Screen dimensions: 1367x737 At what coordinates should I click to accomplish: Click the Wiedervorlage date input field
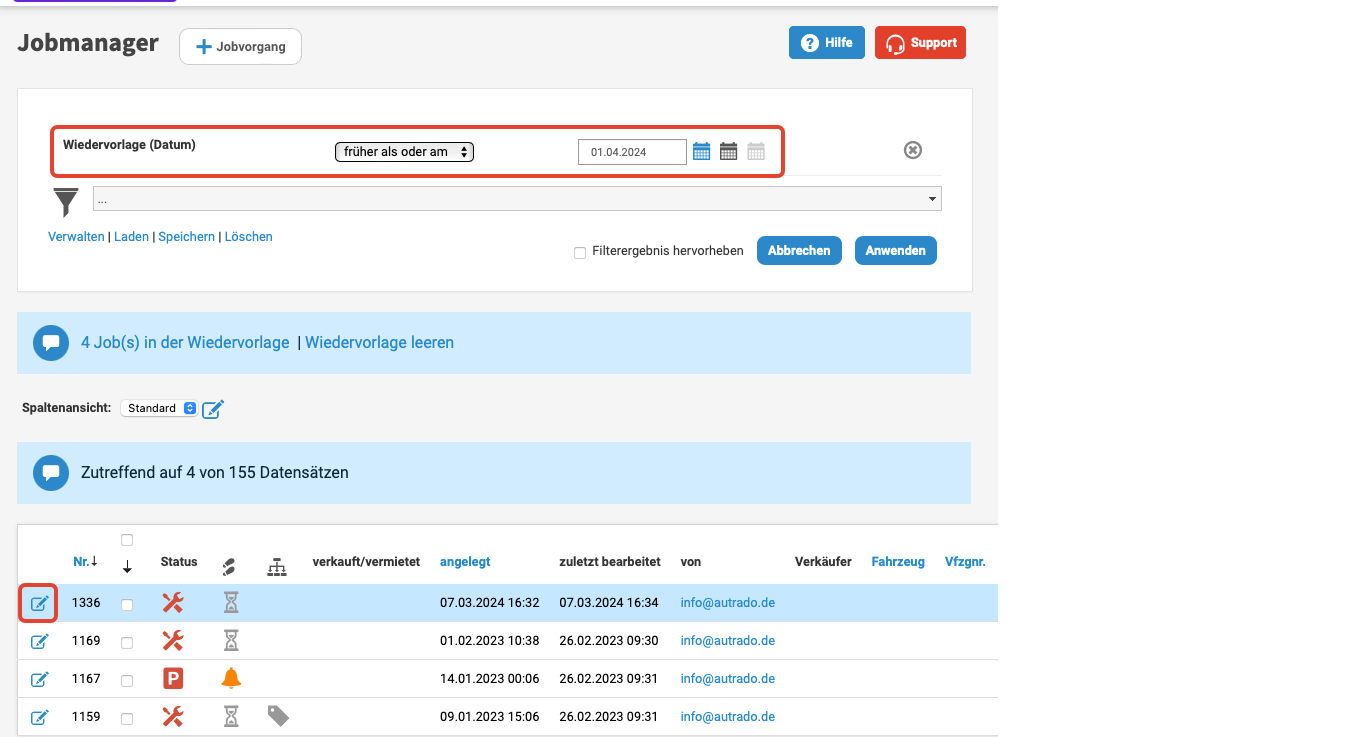632,152
